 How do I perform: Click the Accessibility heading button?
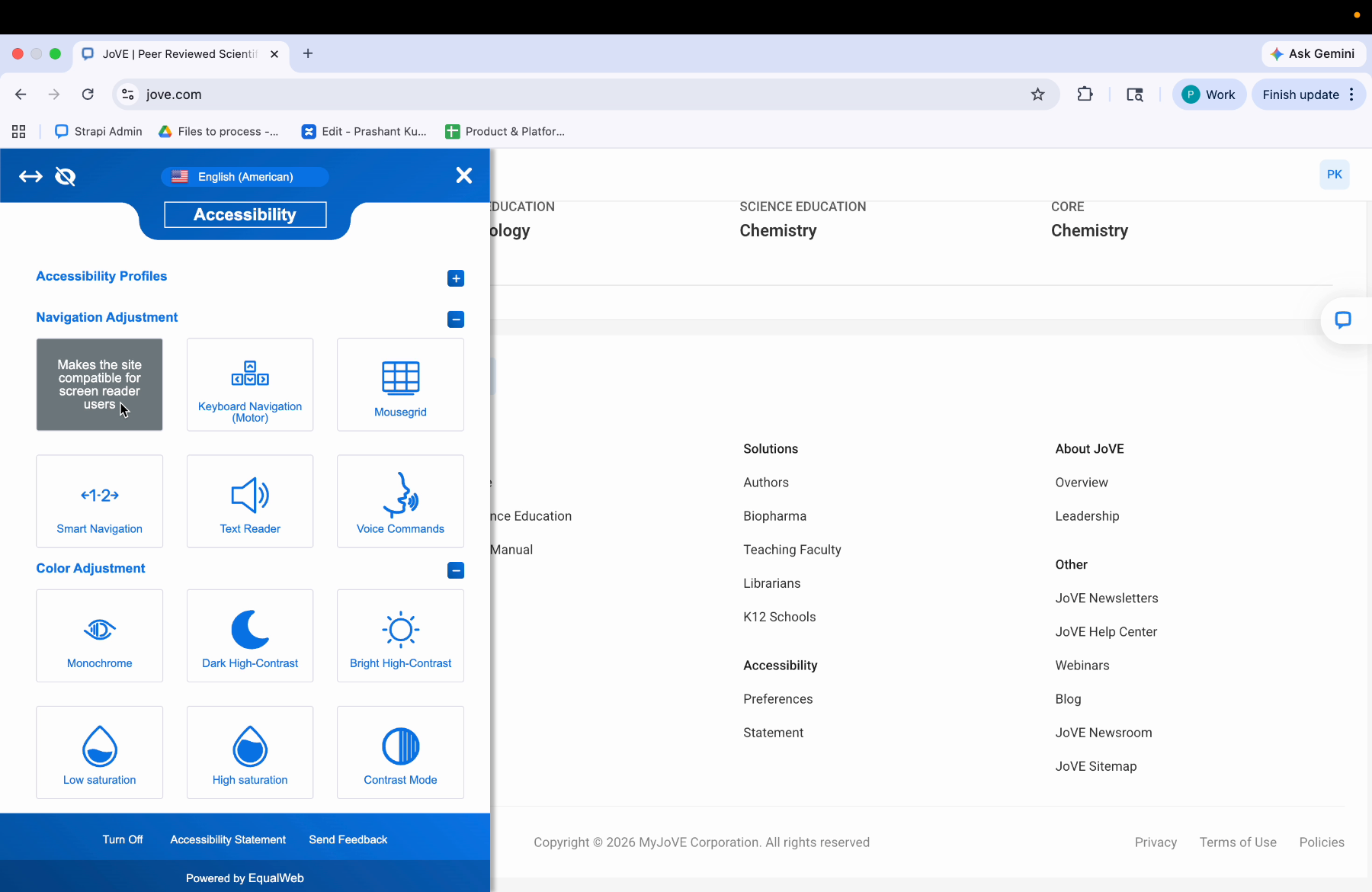tap(245, 215)
